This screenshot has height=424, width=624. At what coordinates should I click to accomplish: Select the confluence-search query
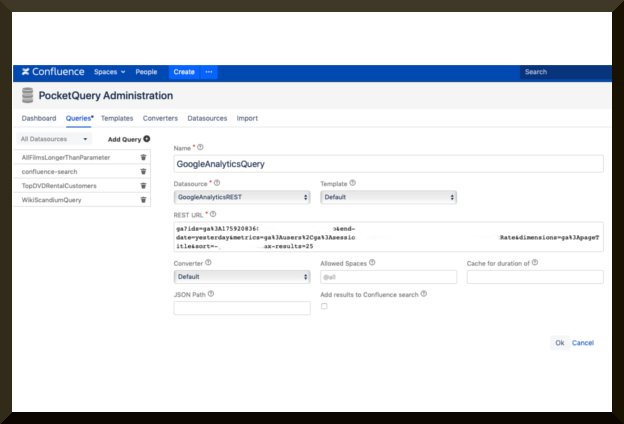coord(49,172)
